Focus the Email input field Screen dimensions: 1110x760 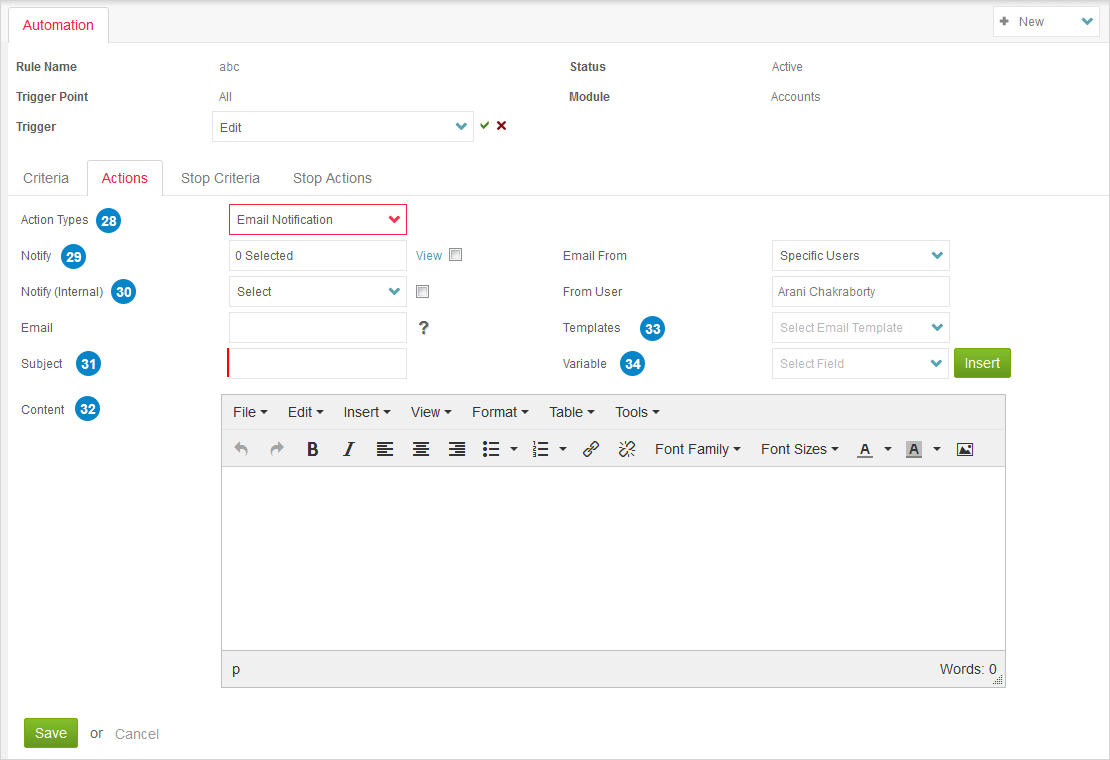(318, 328)
